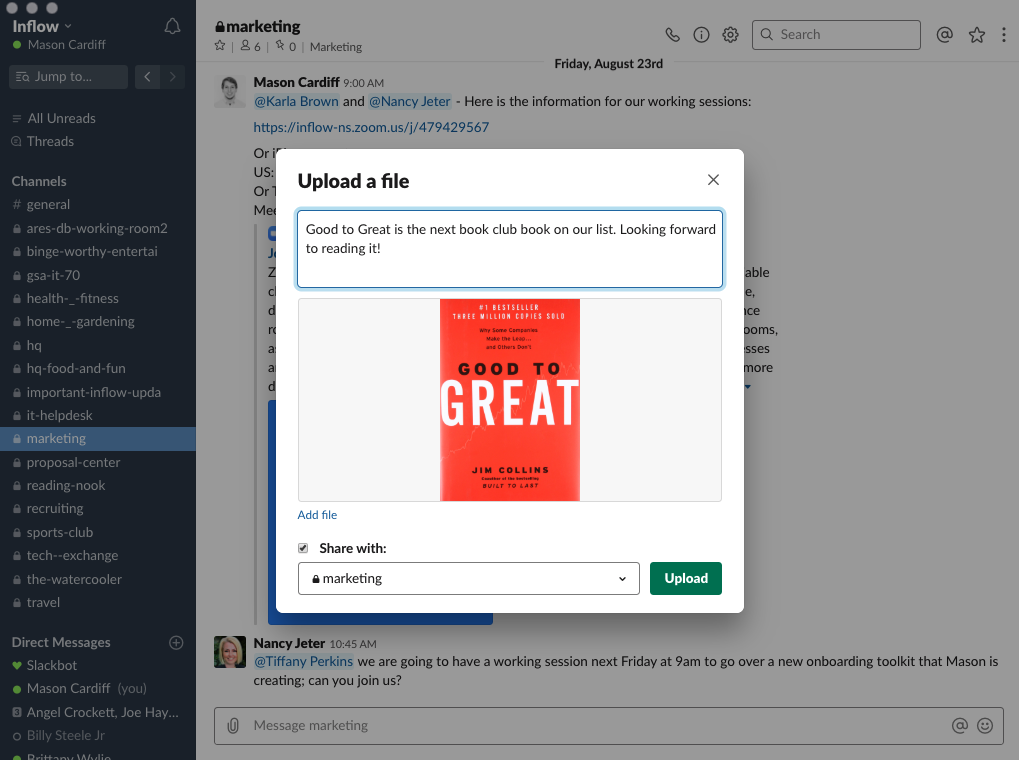
Task: Click the @Nancy Jeter mention
Action: (410, 101)
